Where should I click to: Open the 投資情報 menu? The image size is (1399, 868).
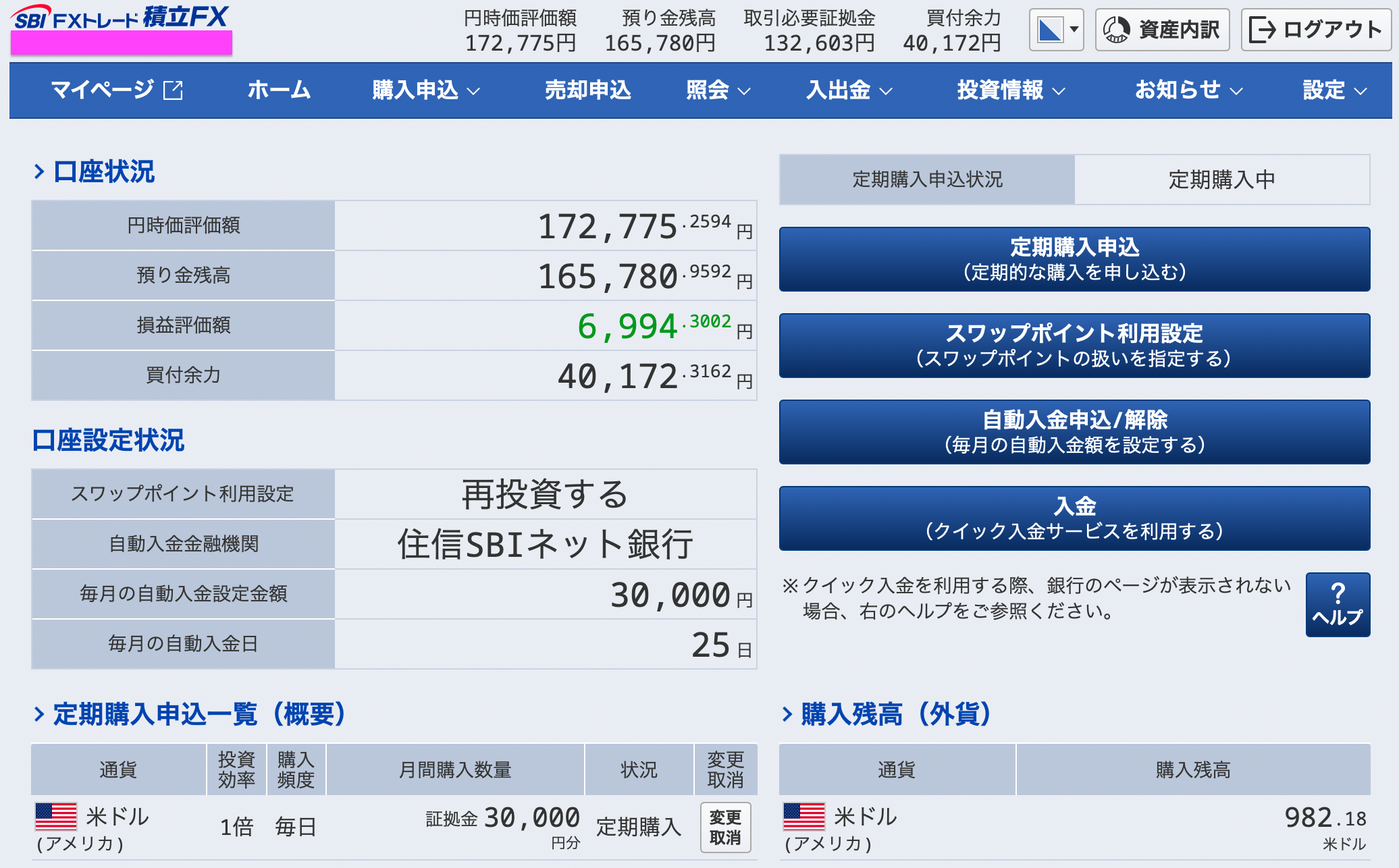tap(1010, 90)
